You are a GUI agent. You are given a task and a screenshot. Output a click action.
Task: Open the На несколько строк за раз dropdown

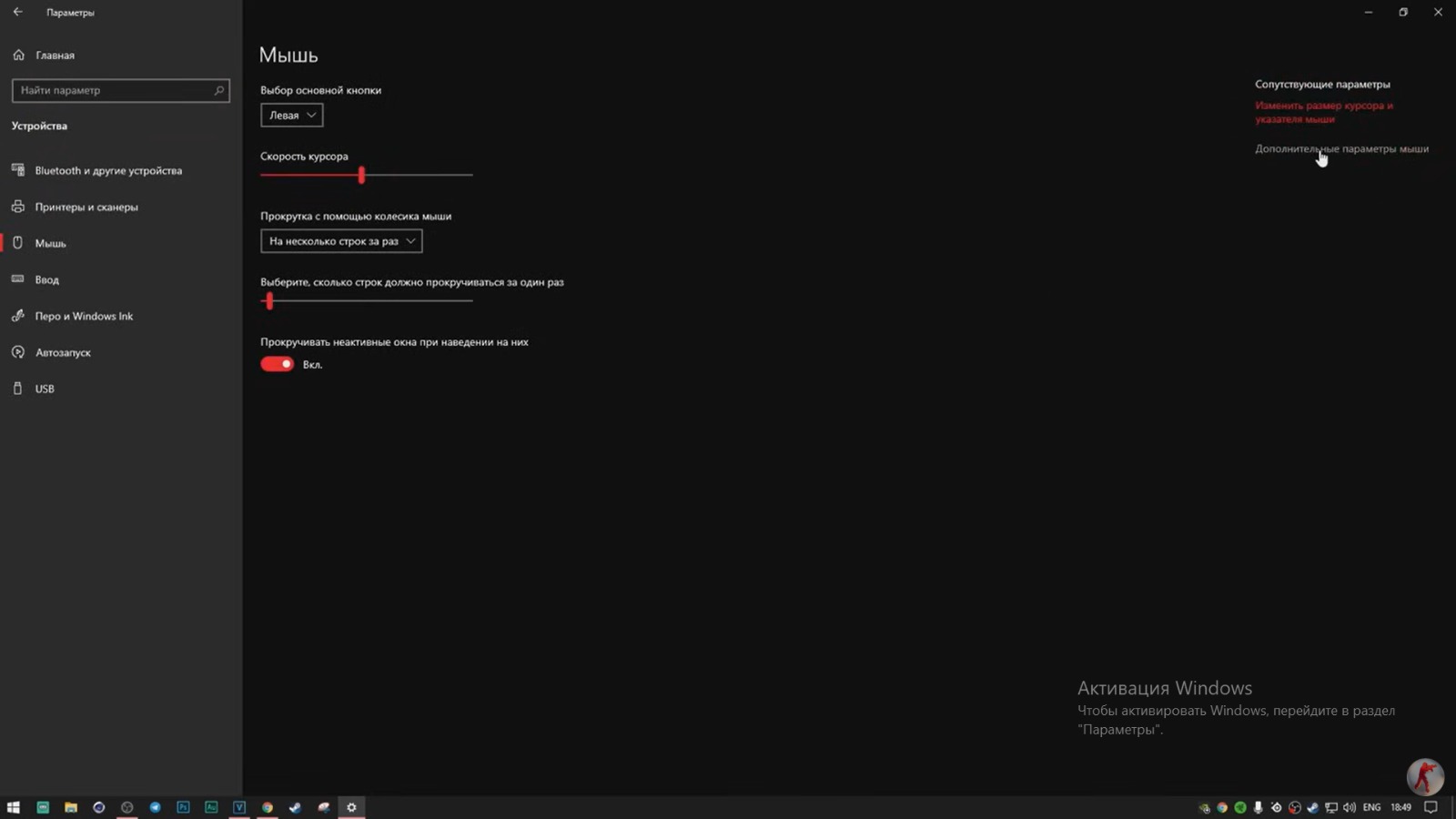click(341, 241)
